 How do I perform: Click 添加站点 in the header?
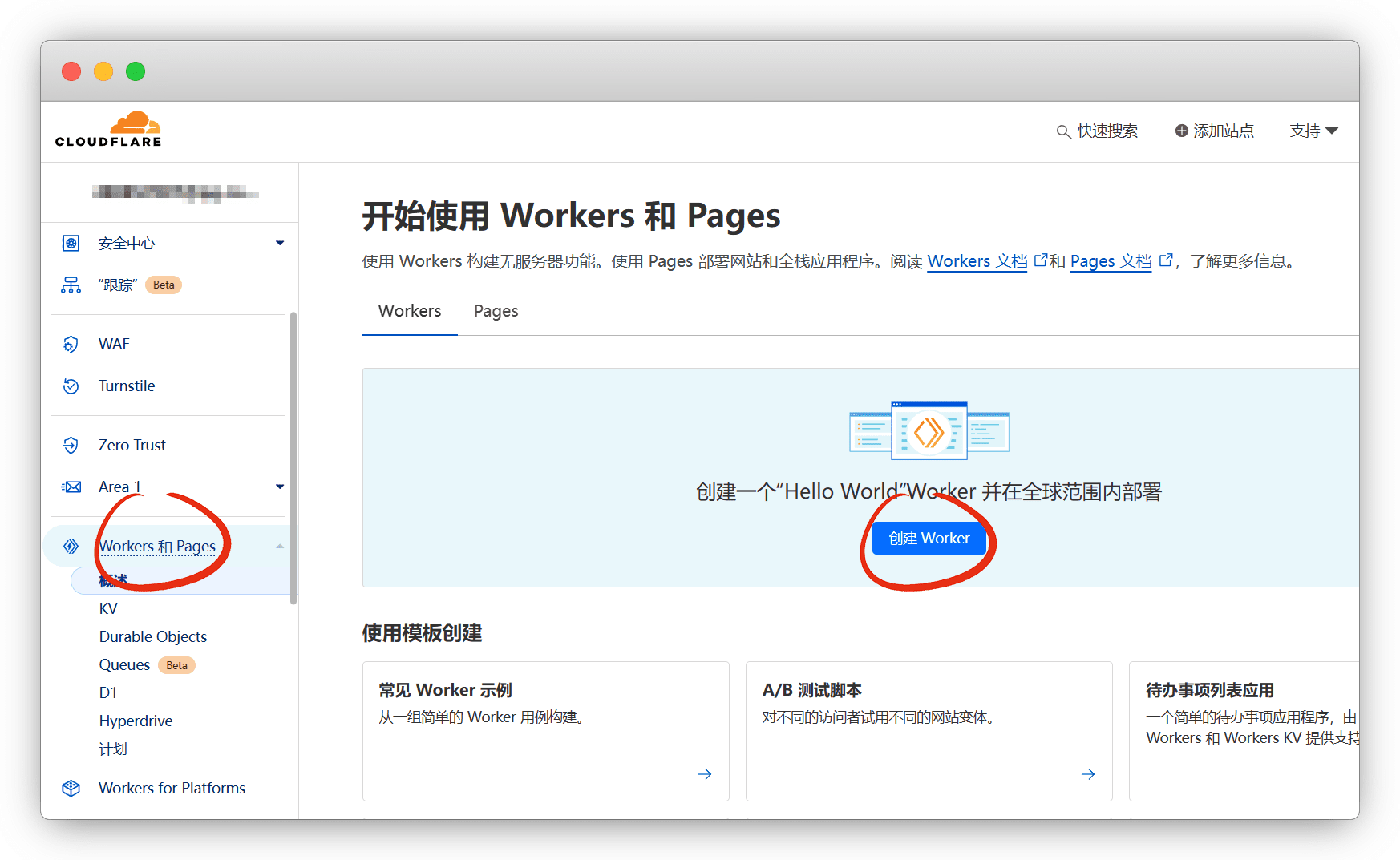pos(1214,131)
